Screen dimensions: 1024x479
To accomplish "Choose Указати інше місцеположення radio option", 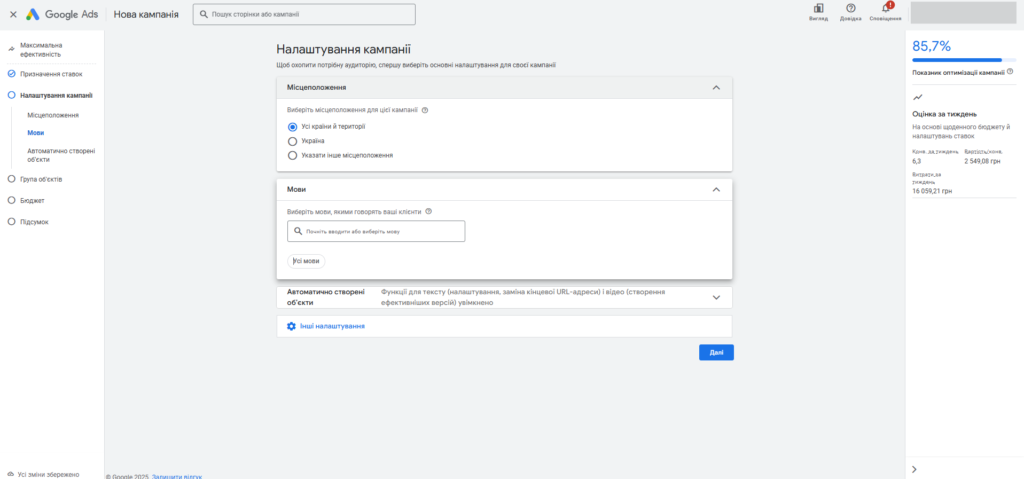I will pyautogui.click(x=292, y=155).
